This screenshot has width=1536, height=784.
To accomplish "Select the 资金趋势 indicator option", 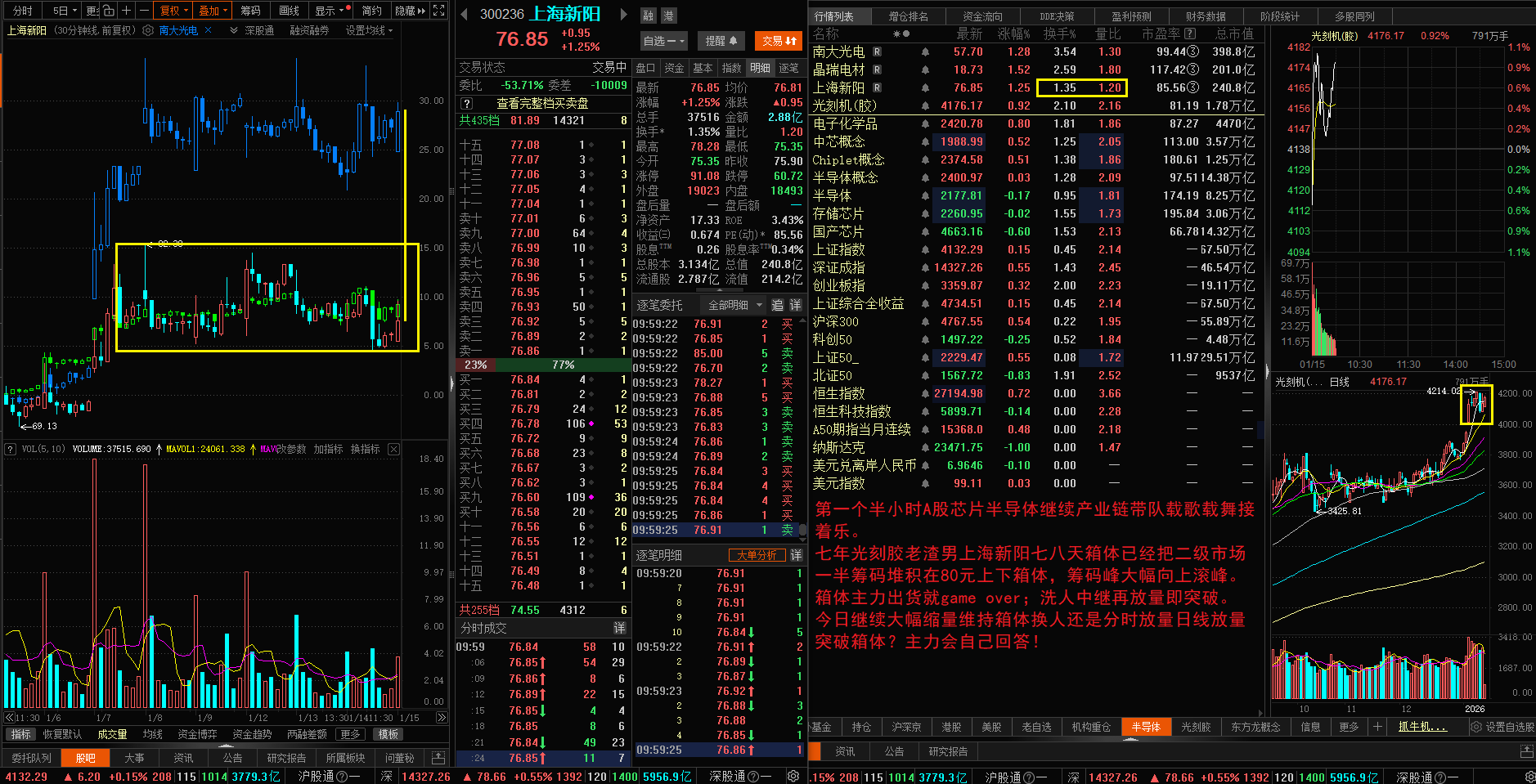I will pos(252,734).
